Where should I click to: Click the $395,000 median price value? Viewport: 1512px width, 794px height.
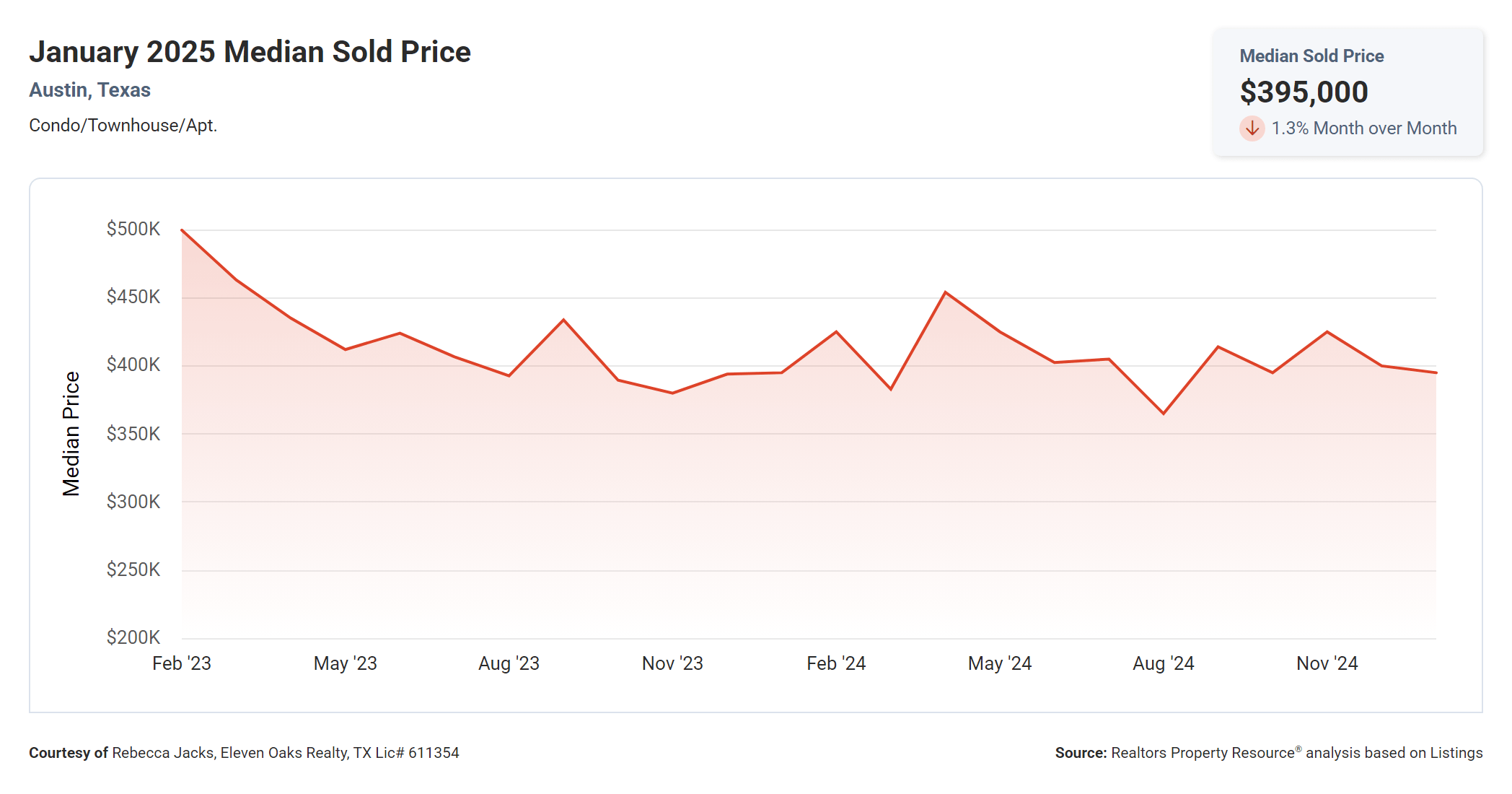tap(1304, 92)
